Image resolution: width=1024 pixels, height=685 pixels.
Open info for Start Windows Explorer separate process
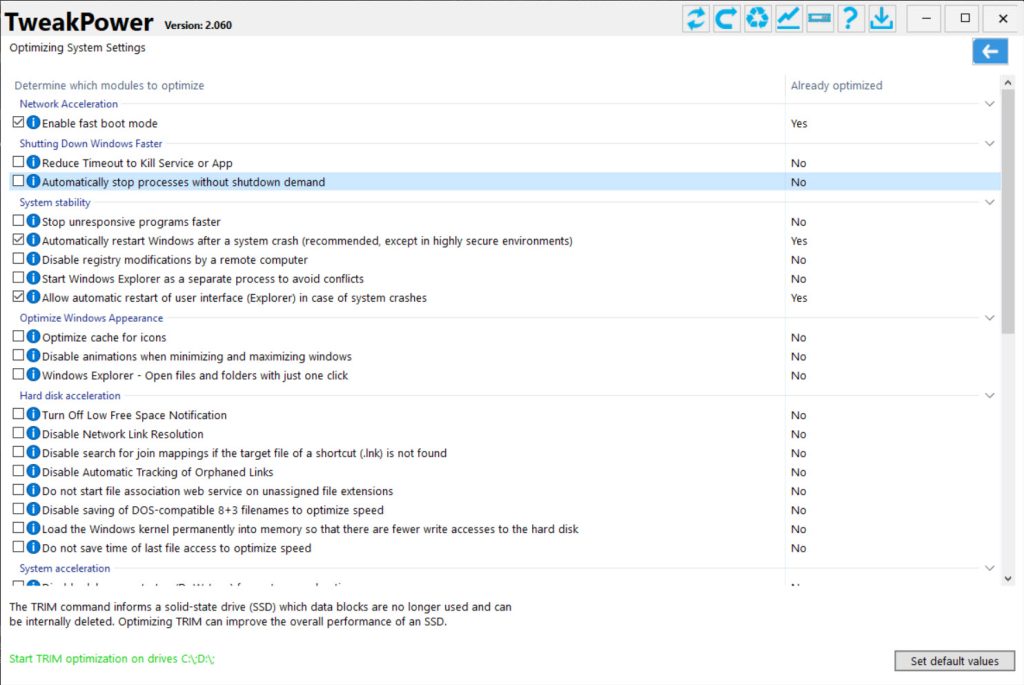tap(33, 278)
